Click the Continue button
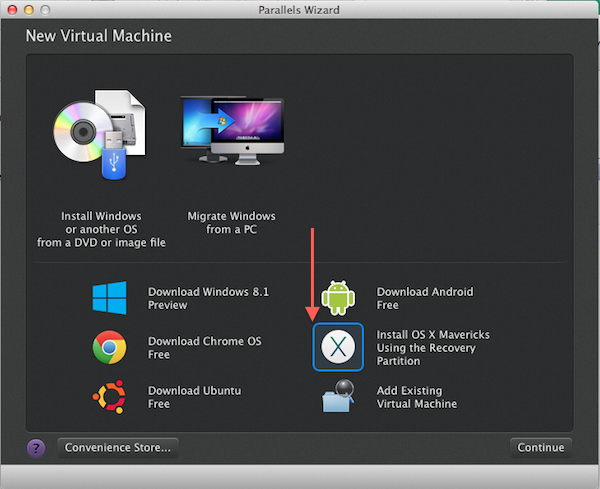The height and width of the screenshot is (489, 600). pyautogui.click(x=541, y=447)
